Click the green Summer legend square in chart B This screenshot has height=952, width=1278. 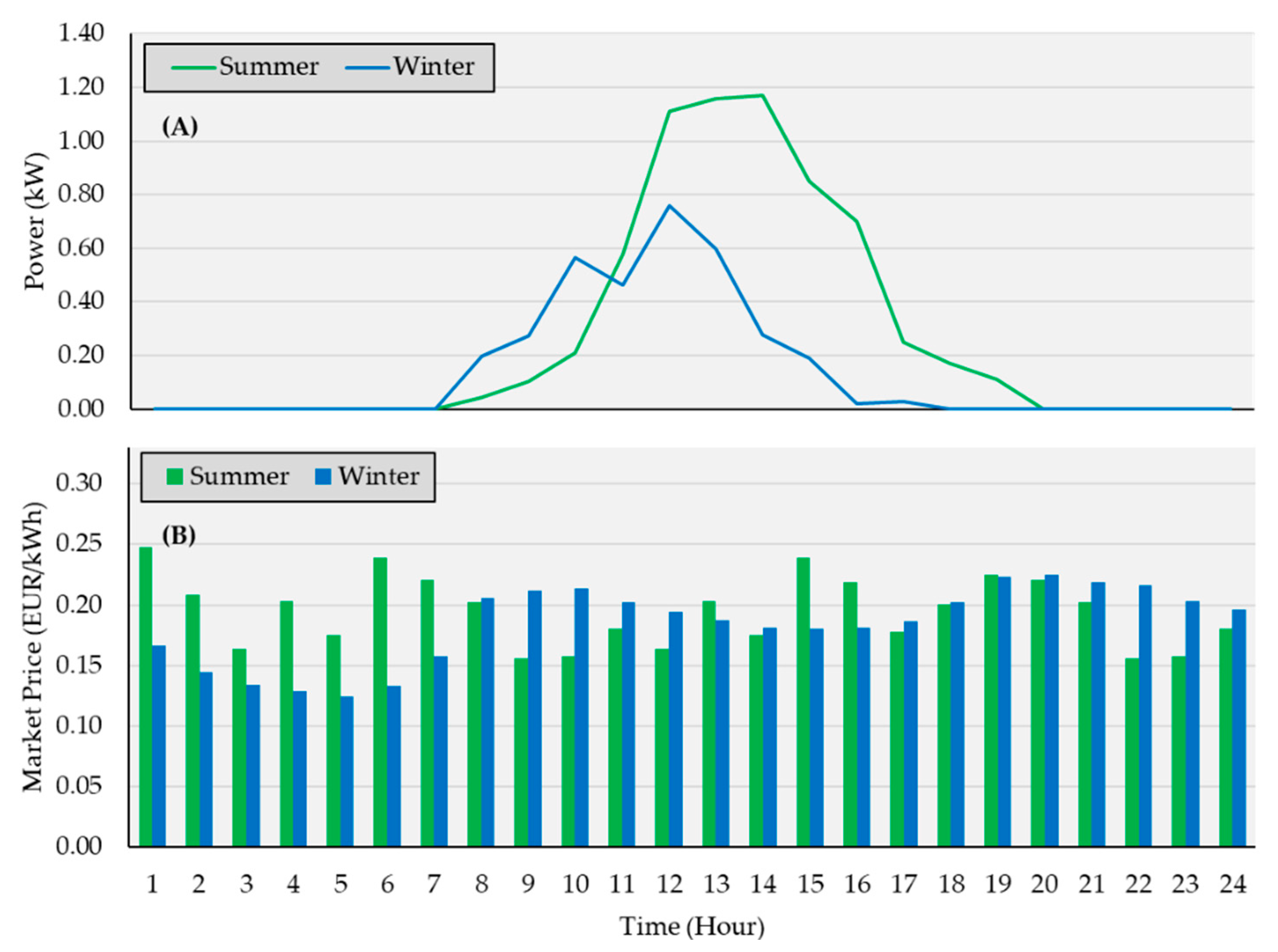(x=175, y=476)
